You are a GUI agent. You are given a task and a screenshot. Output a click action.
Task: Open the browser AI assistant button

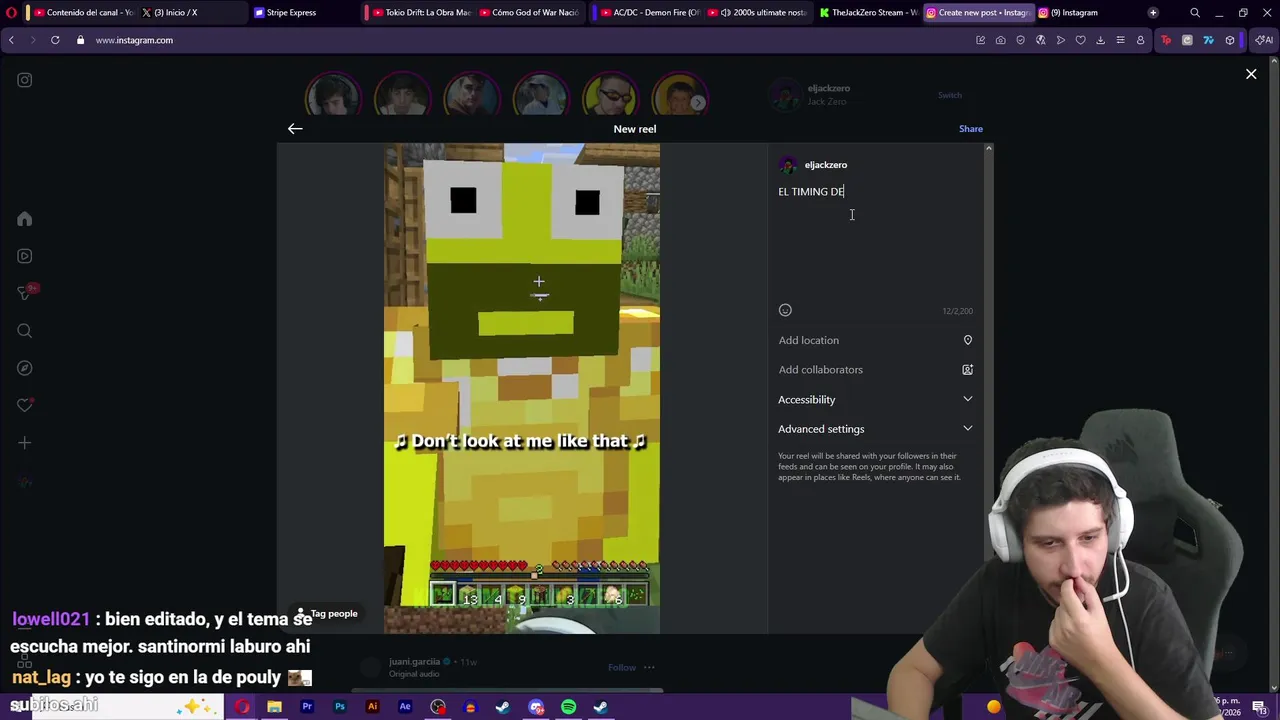click(1265, 40)
